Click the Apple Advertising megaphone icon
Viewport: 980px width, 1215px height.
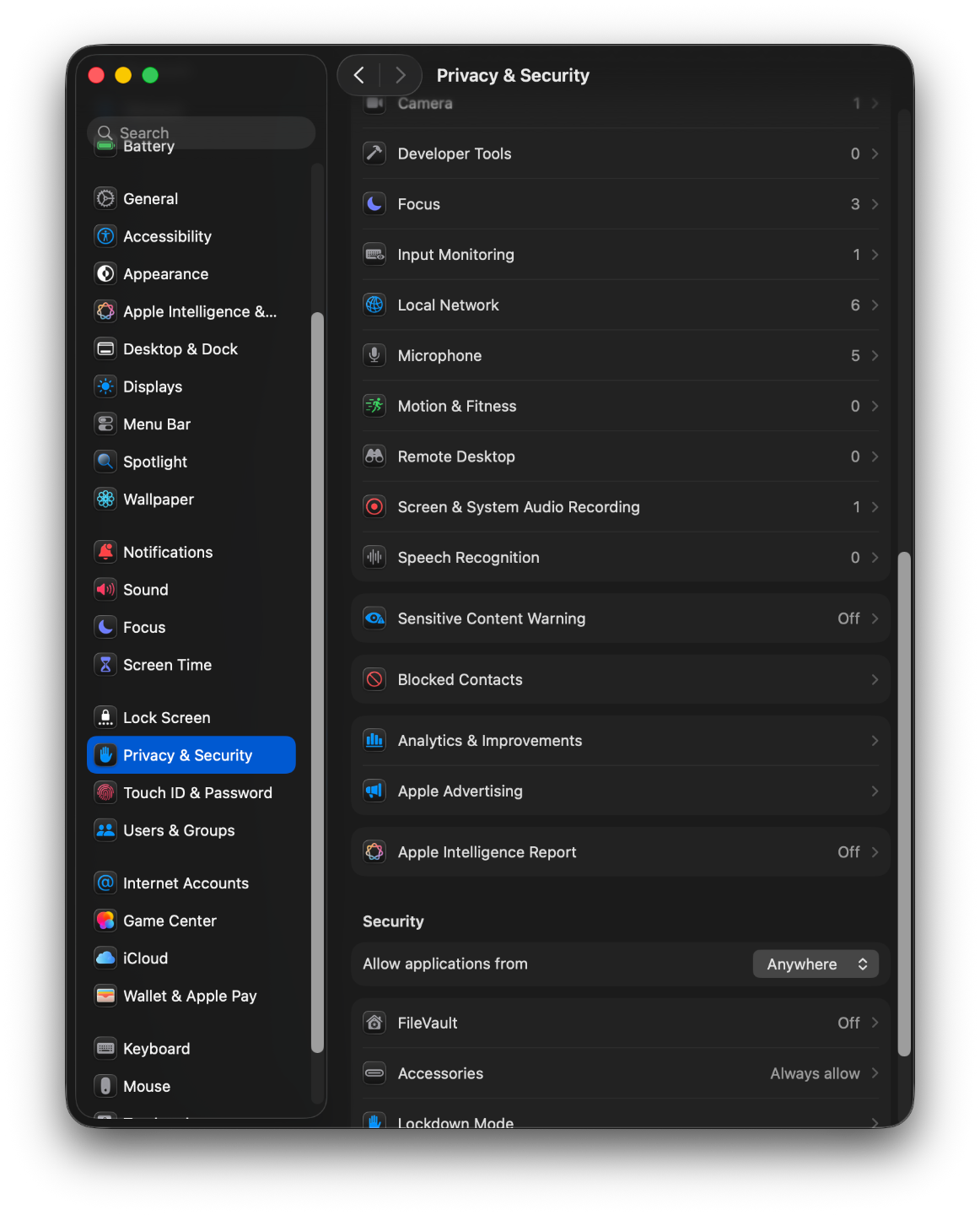pyautogui.click(x=374, y=791)
